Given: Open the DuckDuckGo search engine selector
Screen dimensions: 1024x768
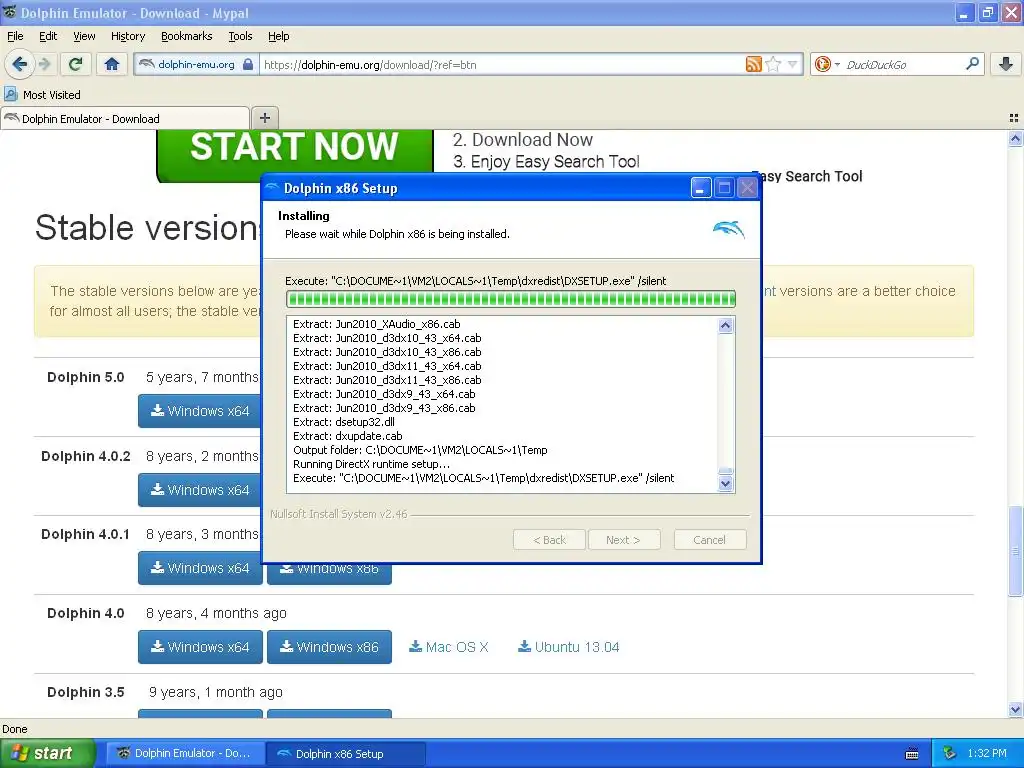Looking at the screenshot, I should [827, 64].
